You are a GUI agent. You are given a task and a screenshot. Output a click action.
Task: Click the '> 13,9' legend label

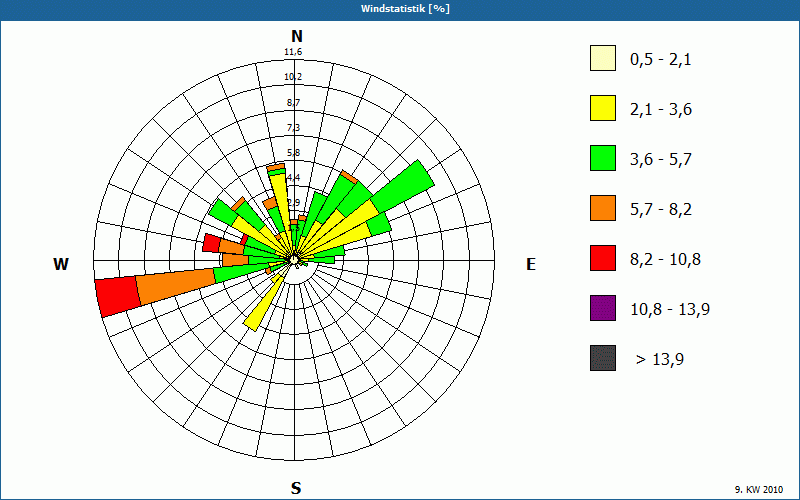point(660,360)
